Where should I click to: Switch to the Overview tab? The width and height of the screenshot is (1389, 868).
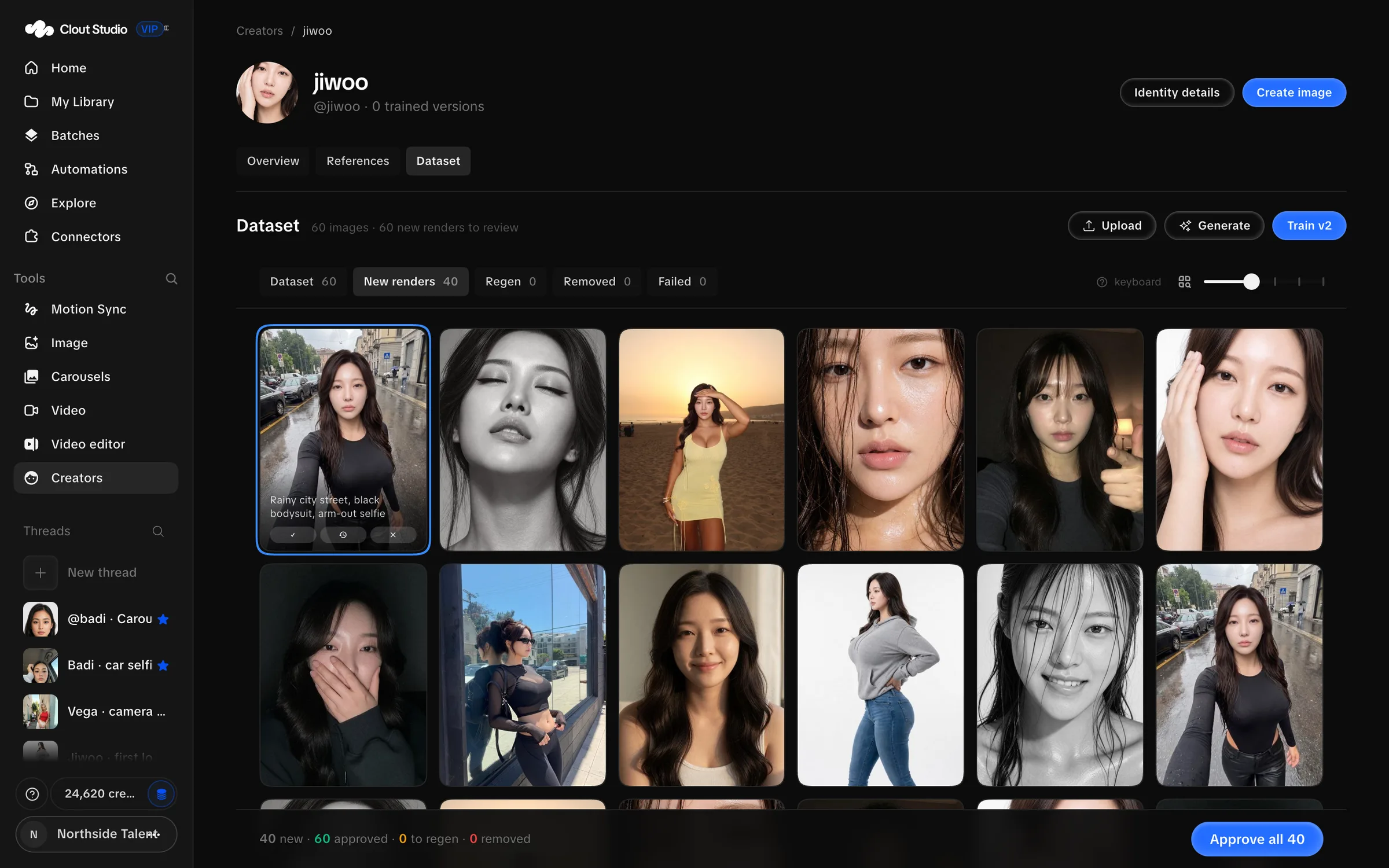[273, 161]
